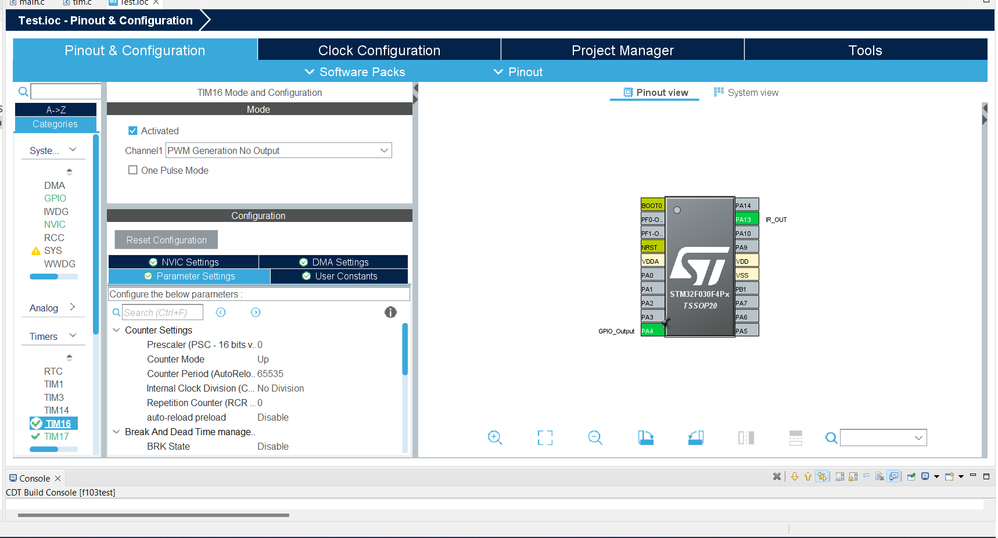Toggle vertical split view icon

[746, 437]
